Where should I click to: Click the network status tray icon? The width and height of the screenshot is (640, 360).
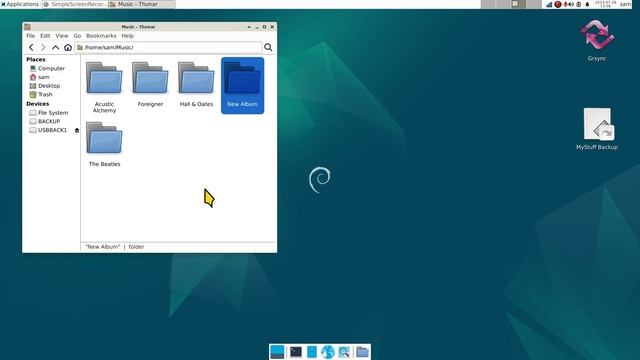point(549,4)
